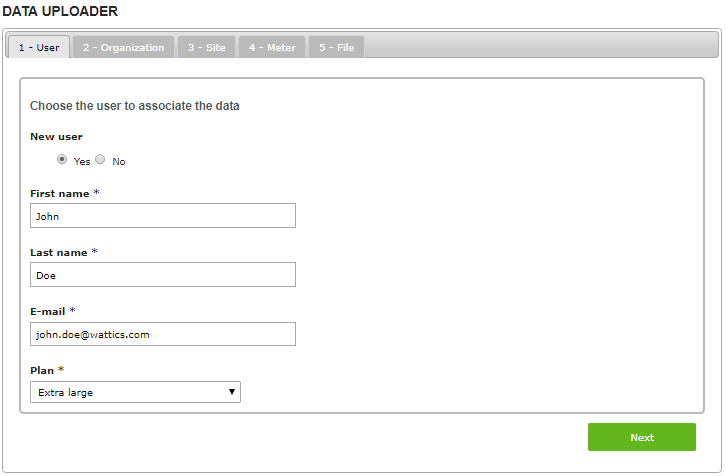Select the Yes radio button for New user
The width and height of the screenshot is (726, 476).
tap(63, 160)
